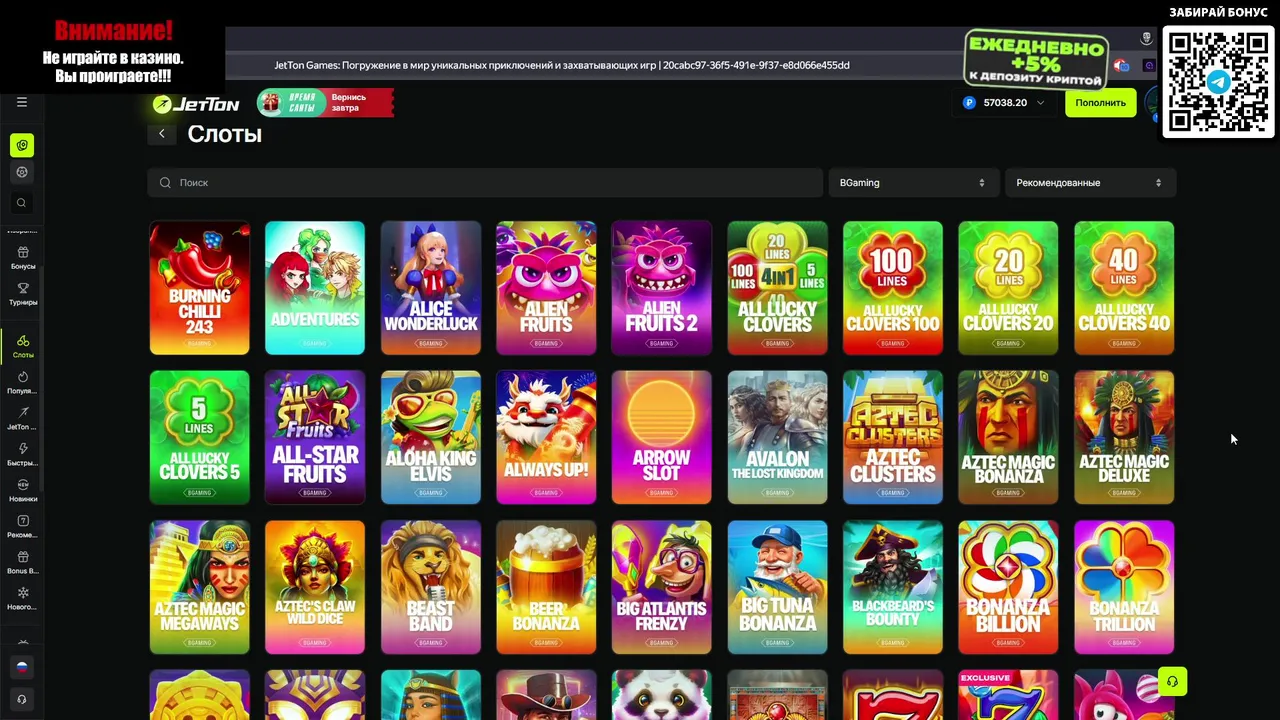Open All Lucky Clovers 100 game
The width and height of the screenshot is (1280, 720).
pos(893,288)
